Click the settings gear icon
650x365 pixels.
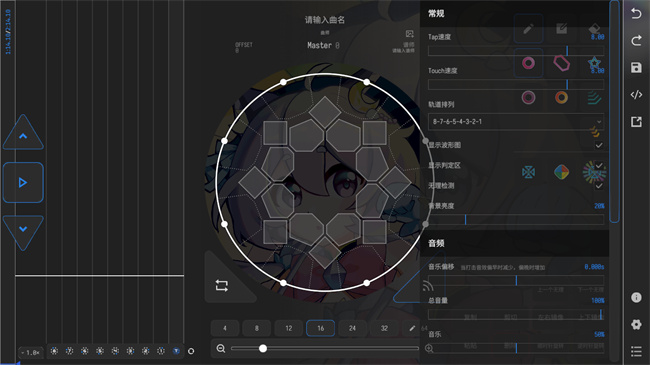(x=636, y=324)
